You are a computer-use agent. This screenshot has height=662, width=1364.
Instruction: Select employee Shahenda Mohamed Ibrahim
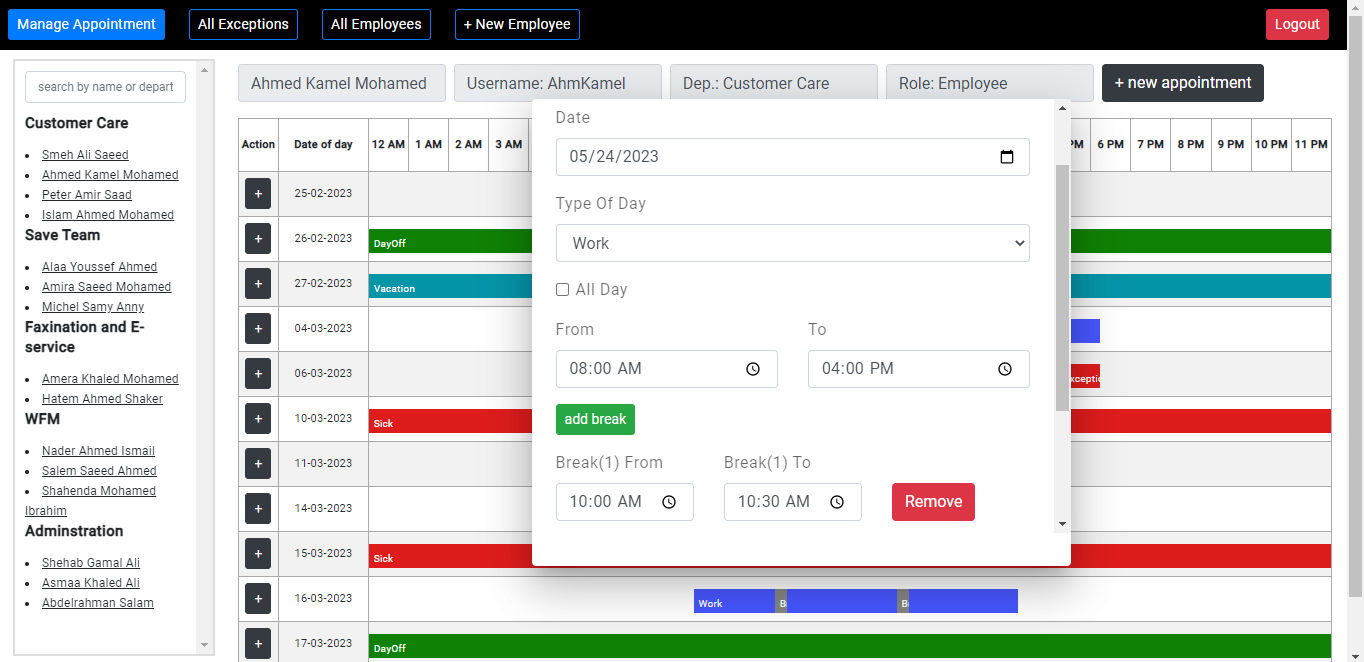[99, 491]
